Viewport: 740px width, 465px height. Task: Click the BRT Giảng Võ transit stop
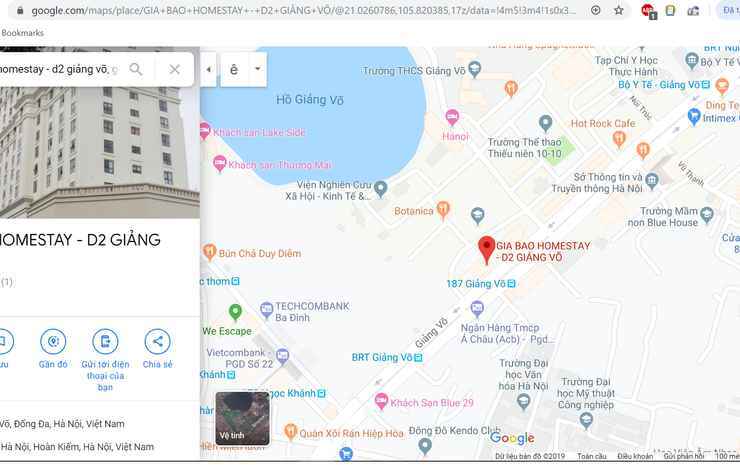[x=387, y=357]
